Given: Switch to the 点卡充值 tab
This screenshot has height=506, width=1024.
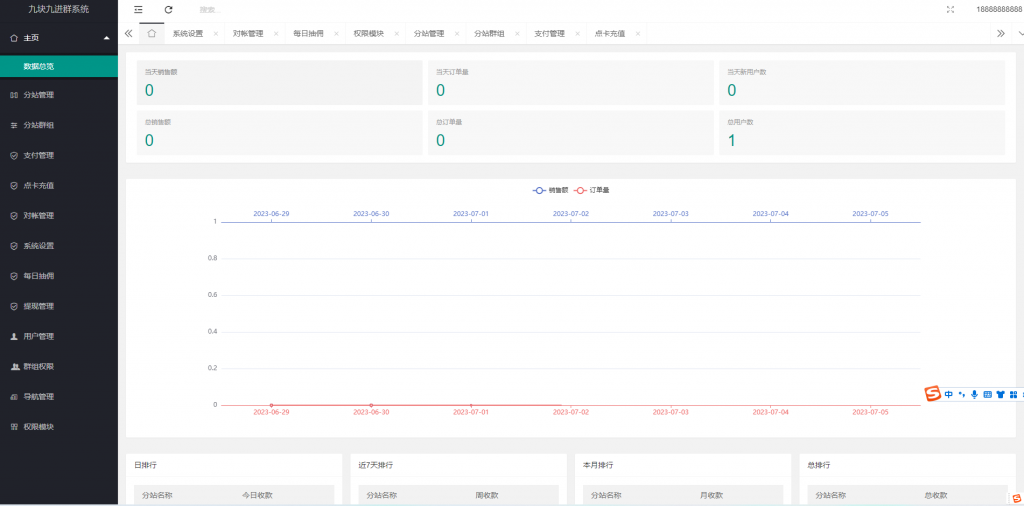Looking at the screenshot, I should [x=610, y=34].
